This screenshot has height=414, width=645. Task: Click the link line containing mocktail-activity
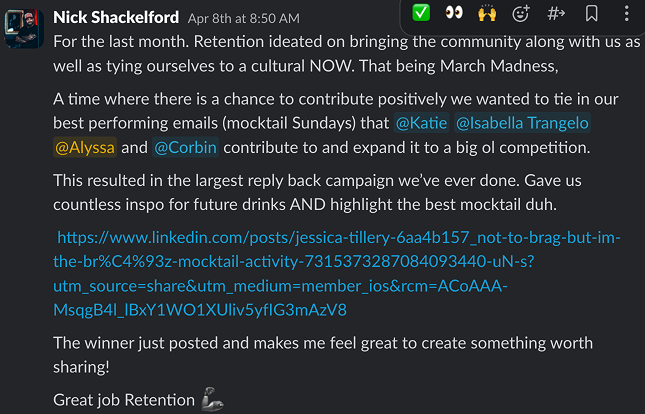(x=294, y=261)
